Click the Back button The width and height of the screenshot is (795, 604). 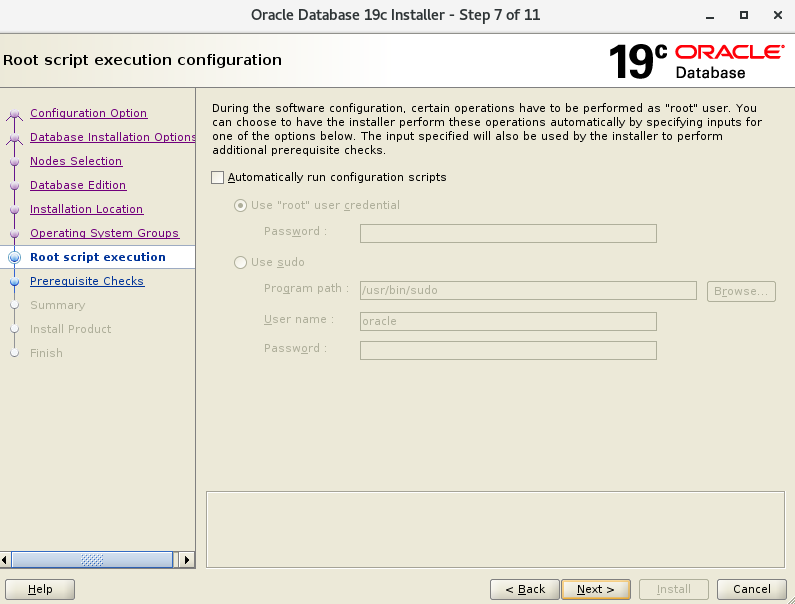tap(524, 589)
